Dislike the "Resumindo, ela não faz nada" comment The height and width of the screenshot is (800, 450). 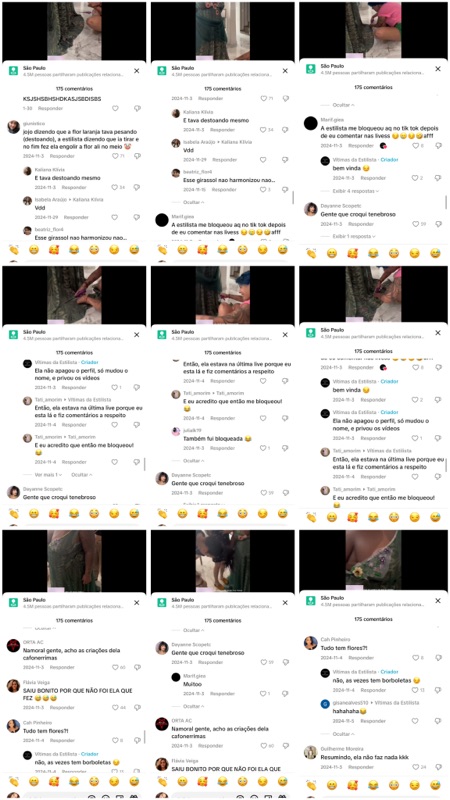pyautogui.click(x=438, y=767)
